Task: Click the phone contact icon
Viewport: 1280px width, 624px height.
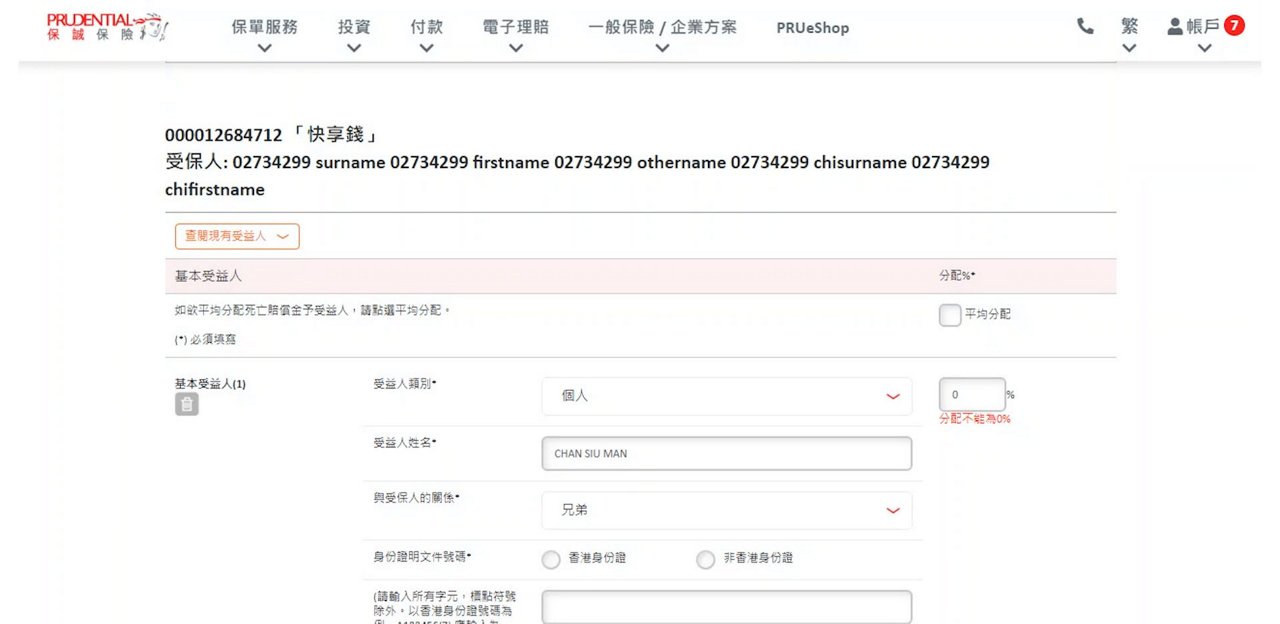Action: [1085, 27]
